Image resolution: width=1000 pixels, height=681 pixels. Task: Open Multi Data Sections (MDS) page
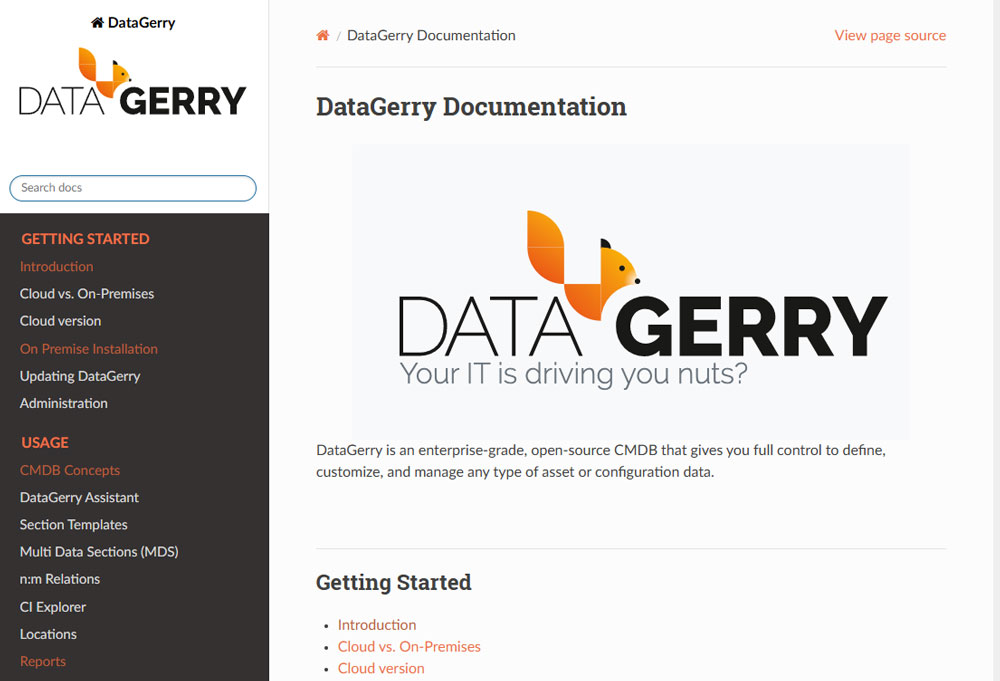tap(99, 552)
